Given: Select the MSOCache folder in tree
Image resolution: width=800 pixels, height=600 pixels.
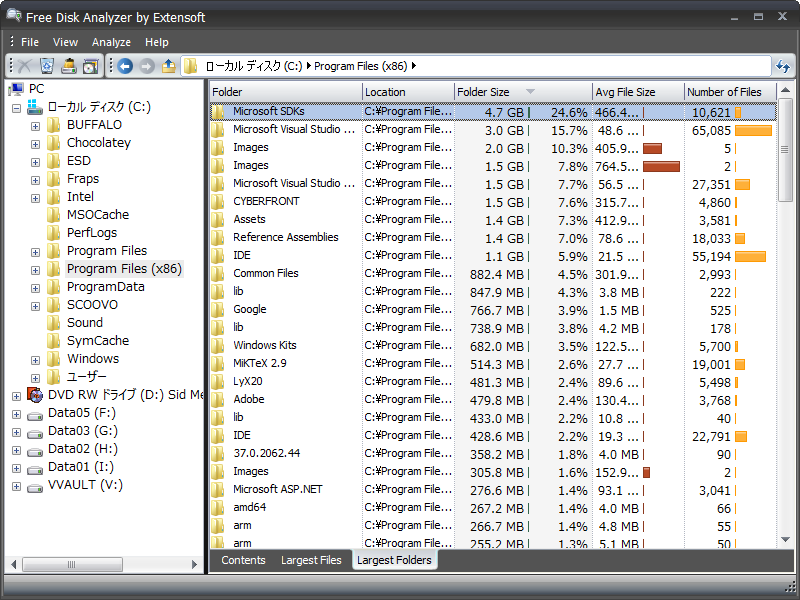Looking at the screenshot, I should 98,215.
